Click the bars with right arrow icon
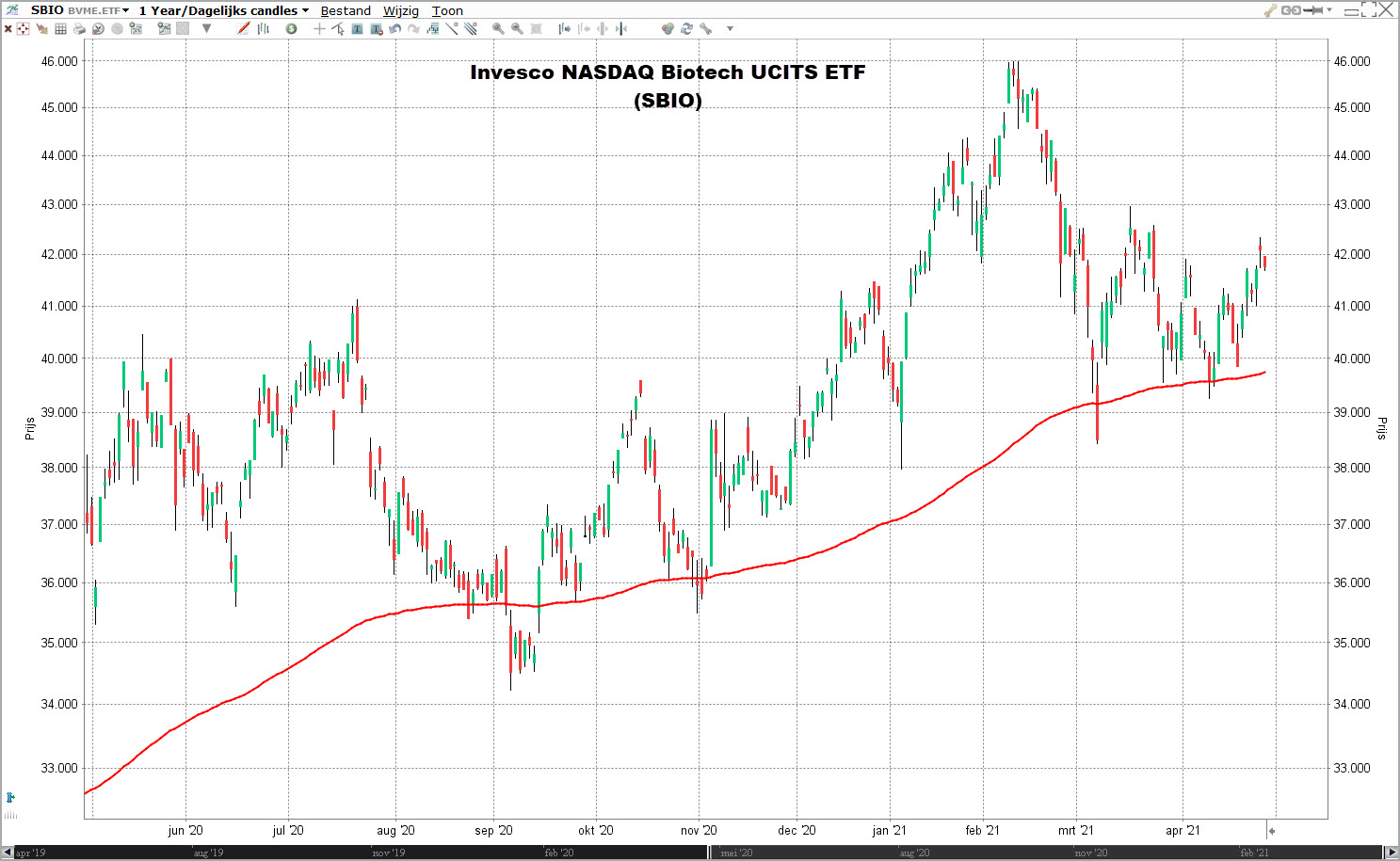The image size is (1400, 861). [564, 29]
